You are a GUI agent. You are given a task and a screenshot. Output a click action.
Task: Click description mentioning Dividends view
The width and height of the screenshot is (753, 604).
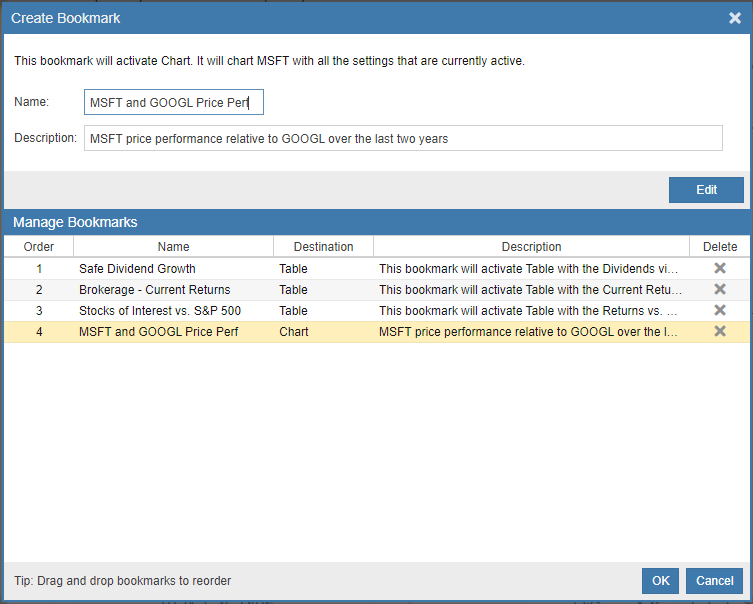point(528,268)
